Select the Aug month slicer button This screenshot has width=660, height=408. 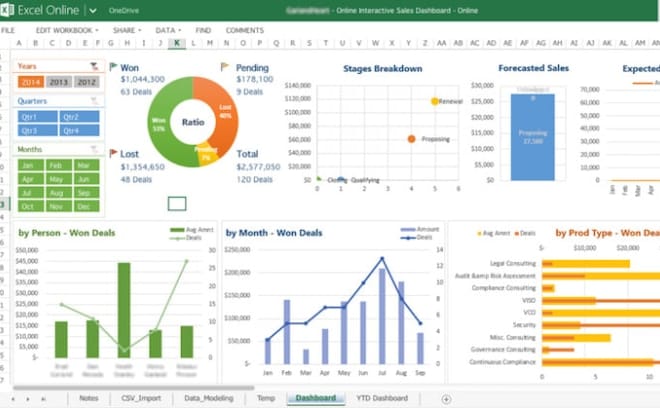(59, 193)
